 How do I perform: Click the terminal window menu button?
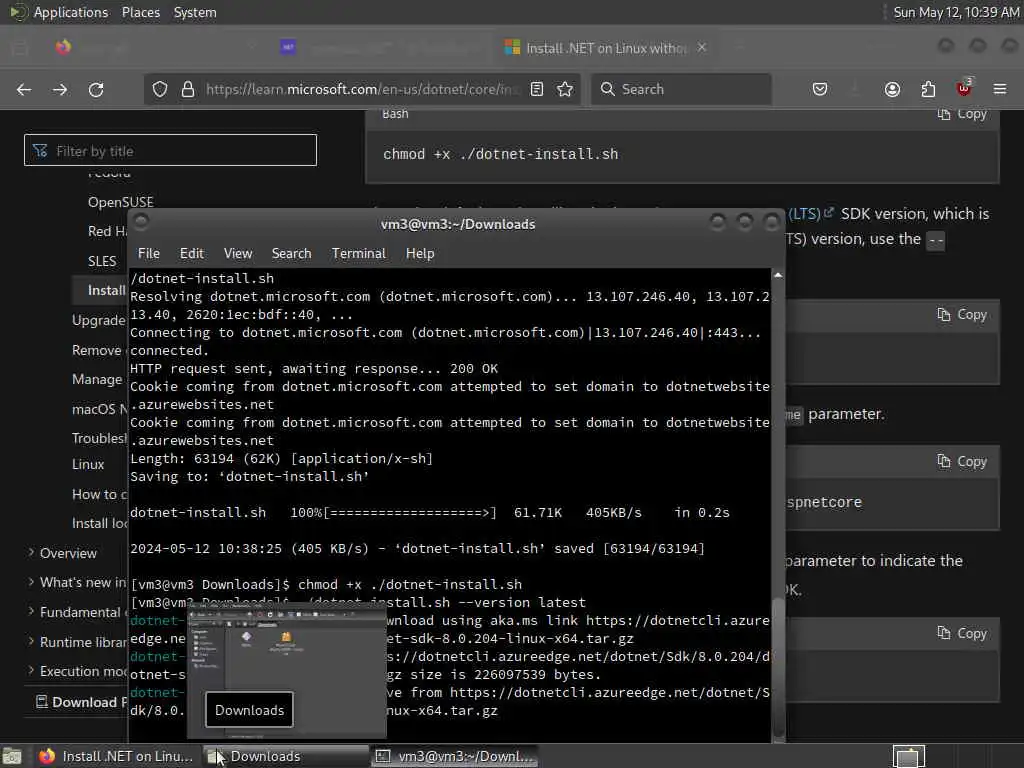click(x=141, y=222)
